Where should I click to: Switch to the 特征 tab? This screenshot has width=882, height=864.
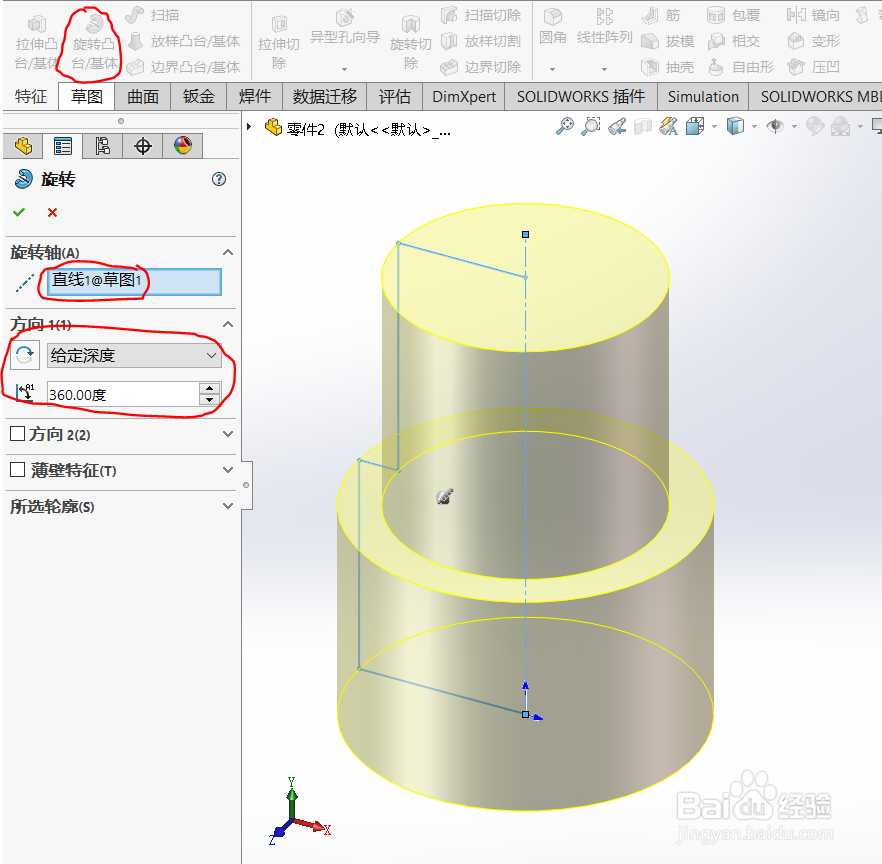pos(31,97)
